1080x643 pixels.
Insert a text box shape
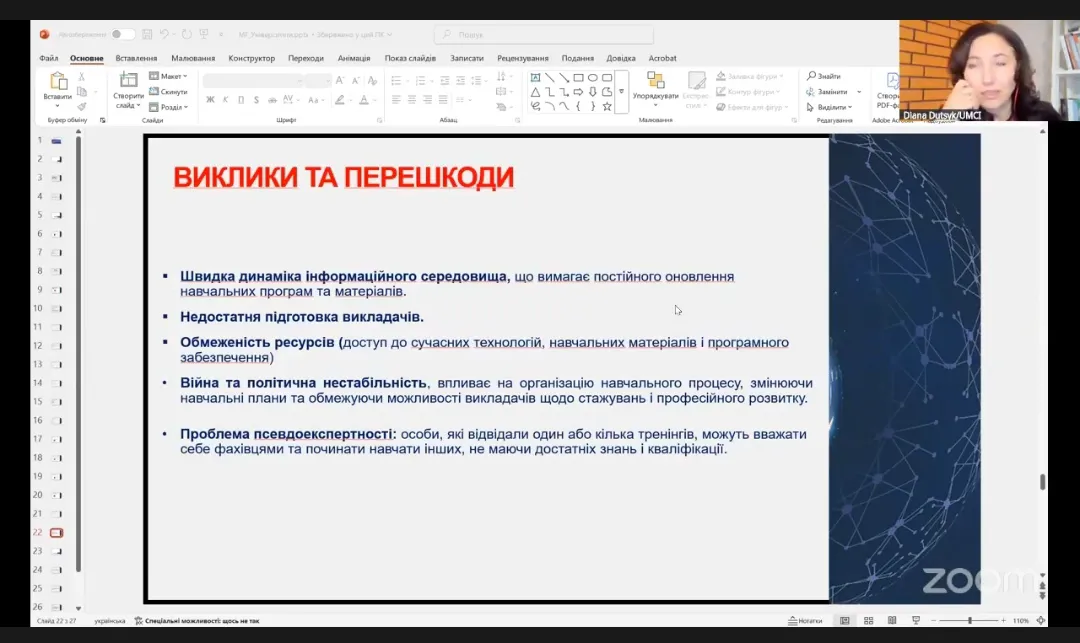535,78
